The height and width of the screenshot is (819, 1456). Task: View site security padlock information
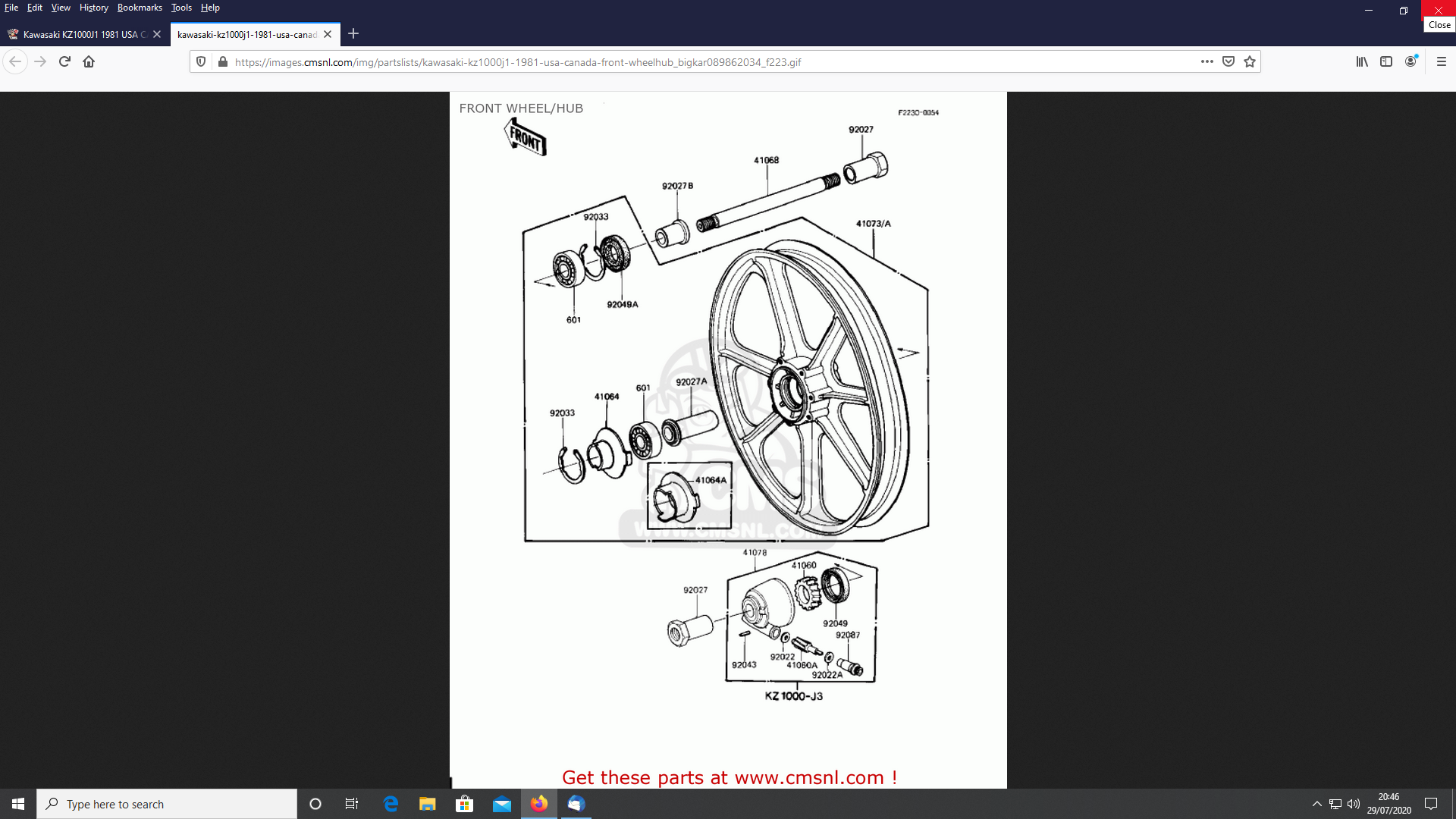click(222, 62)
